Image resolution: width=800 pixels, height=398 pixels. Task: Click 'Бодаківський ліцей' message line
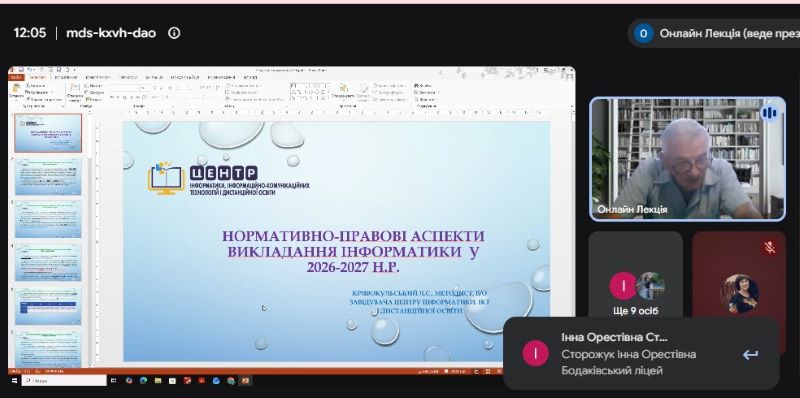(x=612, y=370)
